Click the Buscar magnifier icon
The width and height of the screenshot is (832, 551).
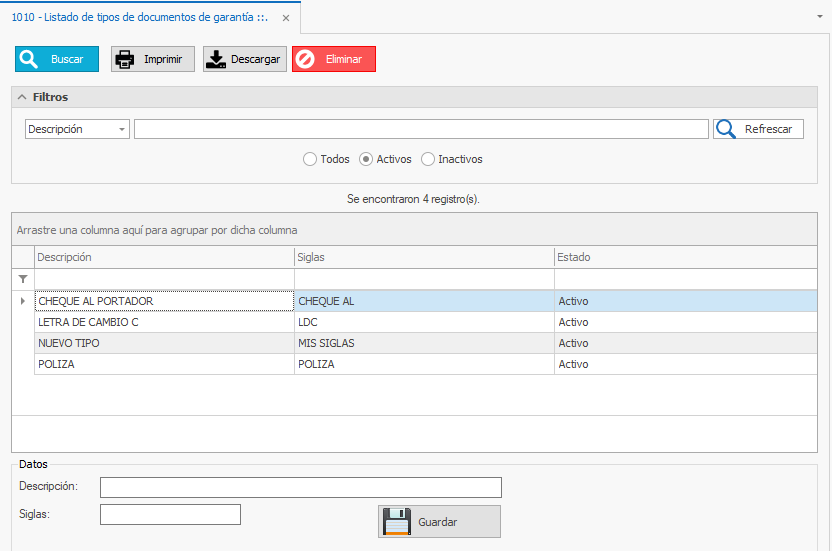(29, 59)
